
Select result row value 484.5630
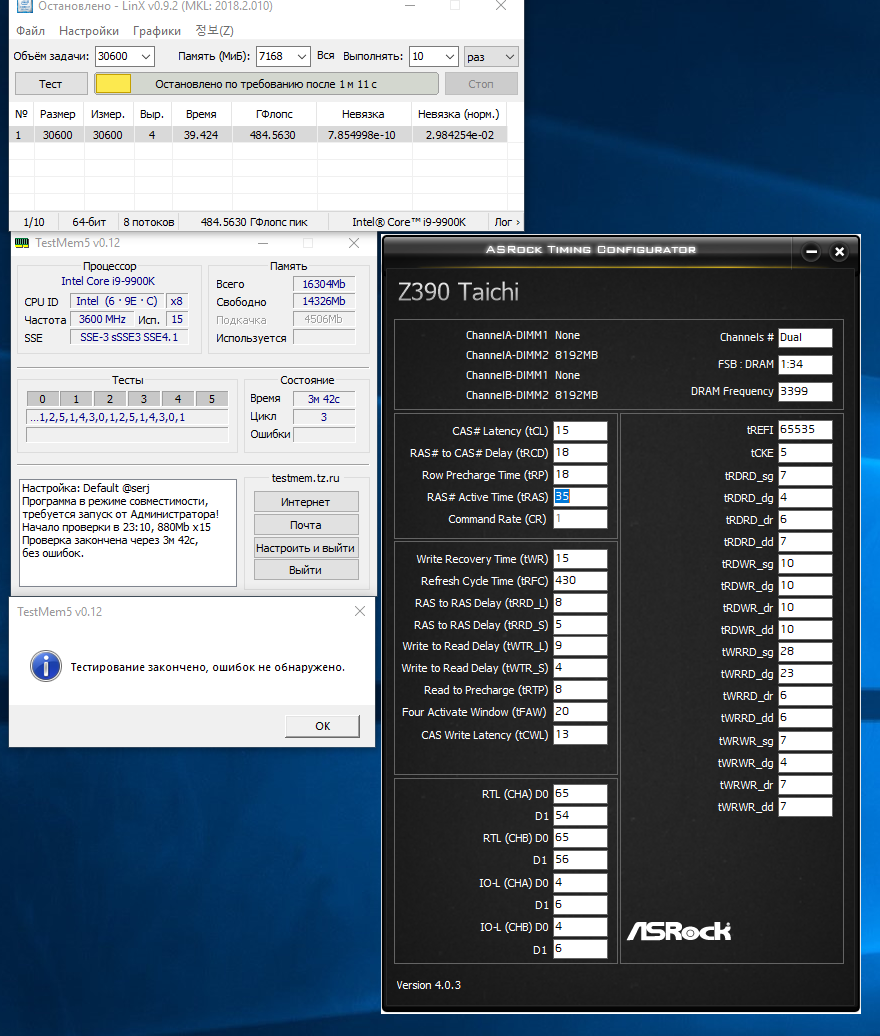click(273, 135)
